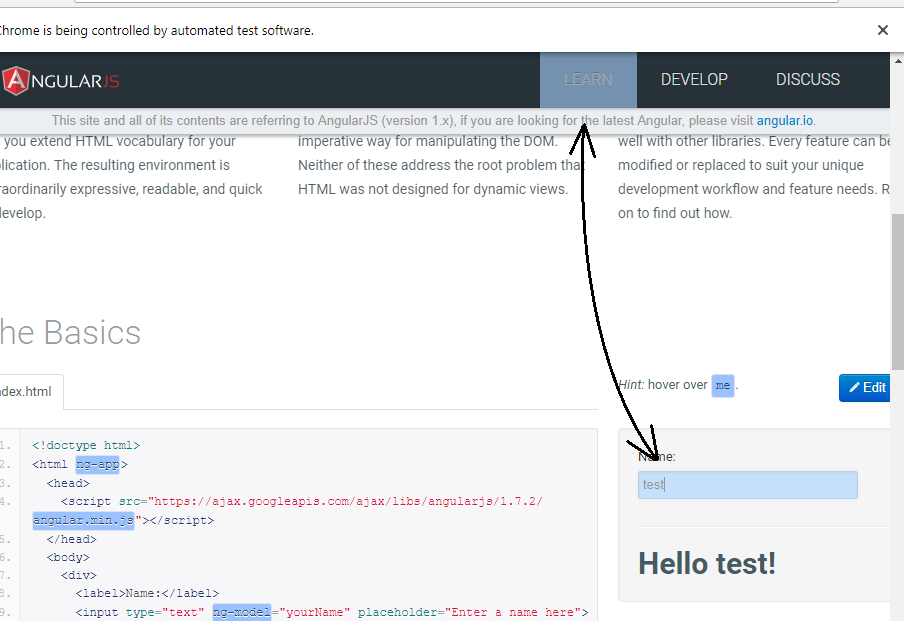Screen dimensions: 904x621
Task: Open the DISCUSS menu
Action: coord(808,80)
